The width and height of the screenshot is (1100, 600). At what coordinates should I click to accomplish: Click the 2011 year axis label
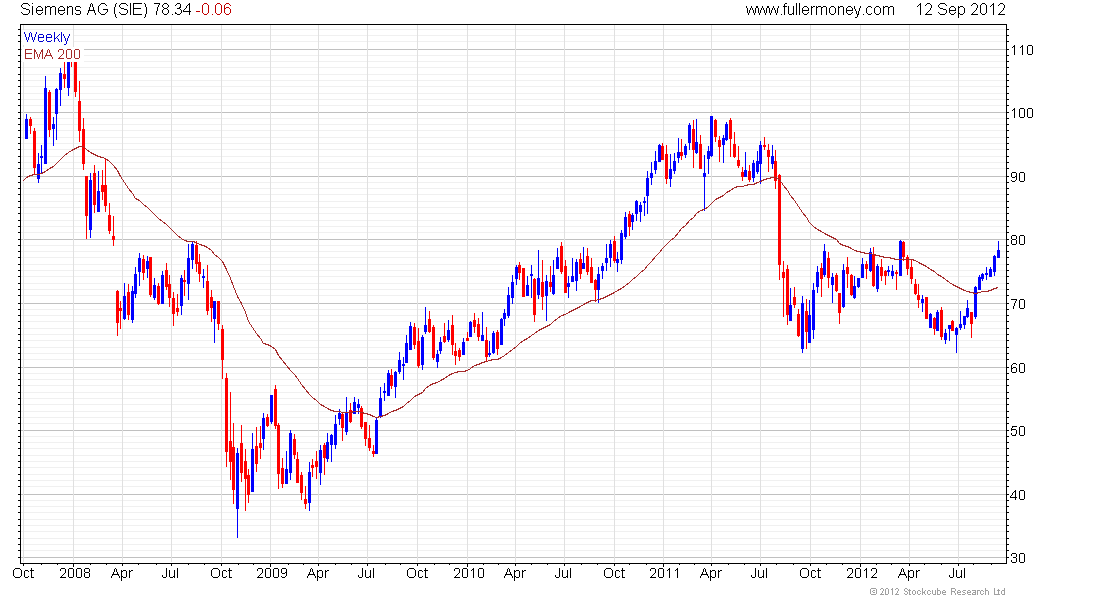tap(664, 573)
